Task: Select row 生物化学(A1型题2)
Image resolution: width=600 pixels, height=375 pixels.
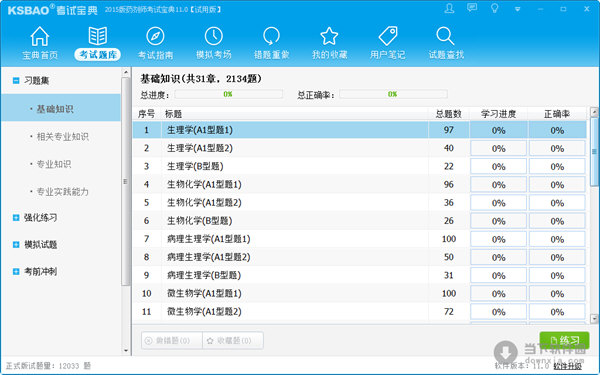Action: pos(359,202)
